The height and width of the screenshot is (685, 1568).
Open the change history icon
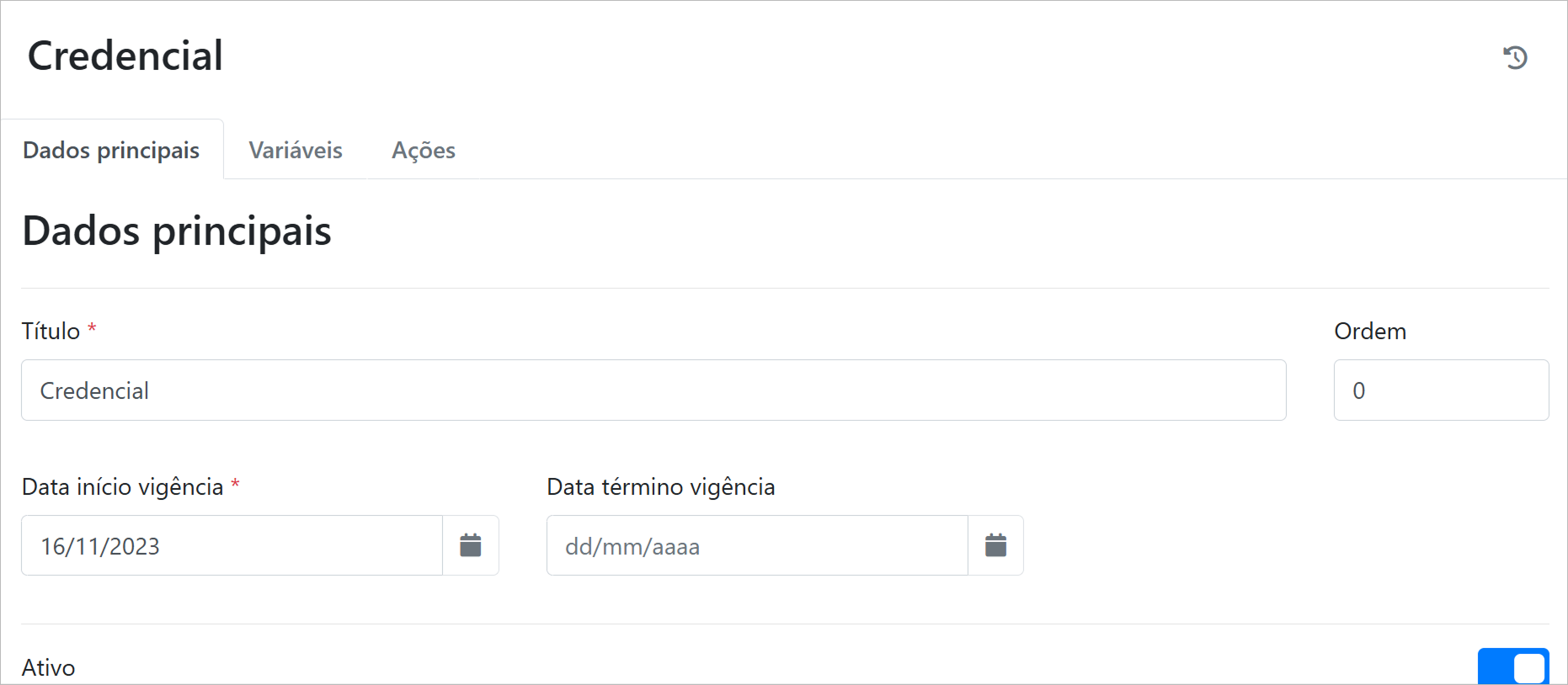tap(1515, 57)
